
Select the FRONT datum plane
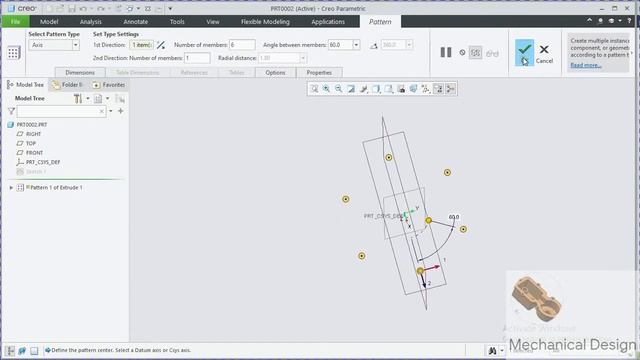coord(34,153)
